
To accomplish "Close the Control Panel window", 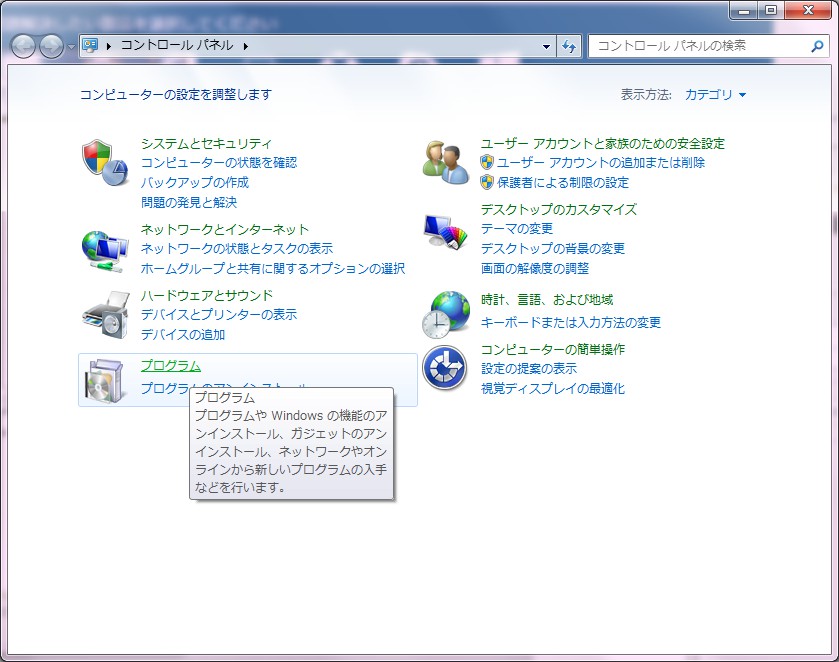I will coord(808,10).
